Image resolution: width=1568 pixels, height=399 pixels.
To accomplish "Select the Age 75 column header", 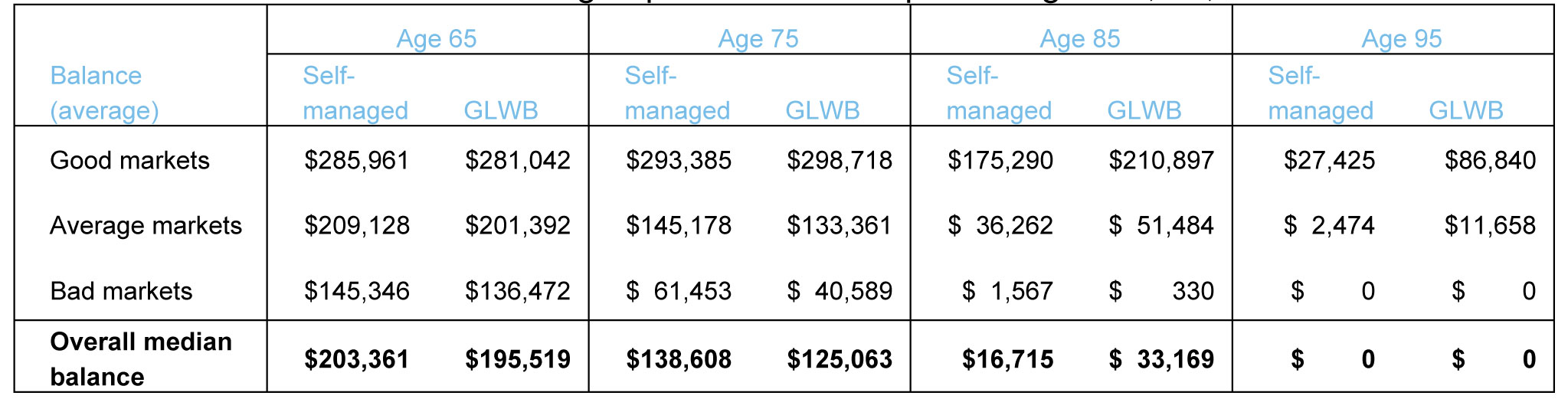I will pos(758,38).
